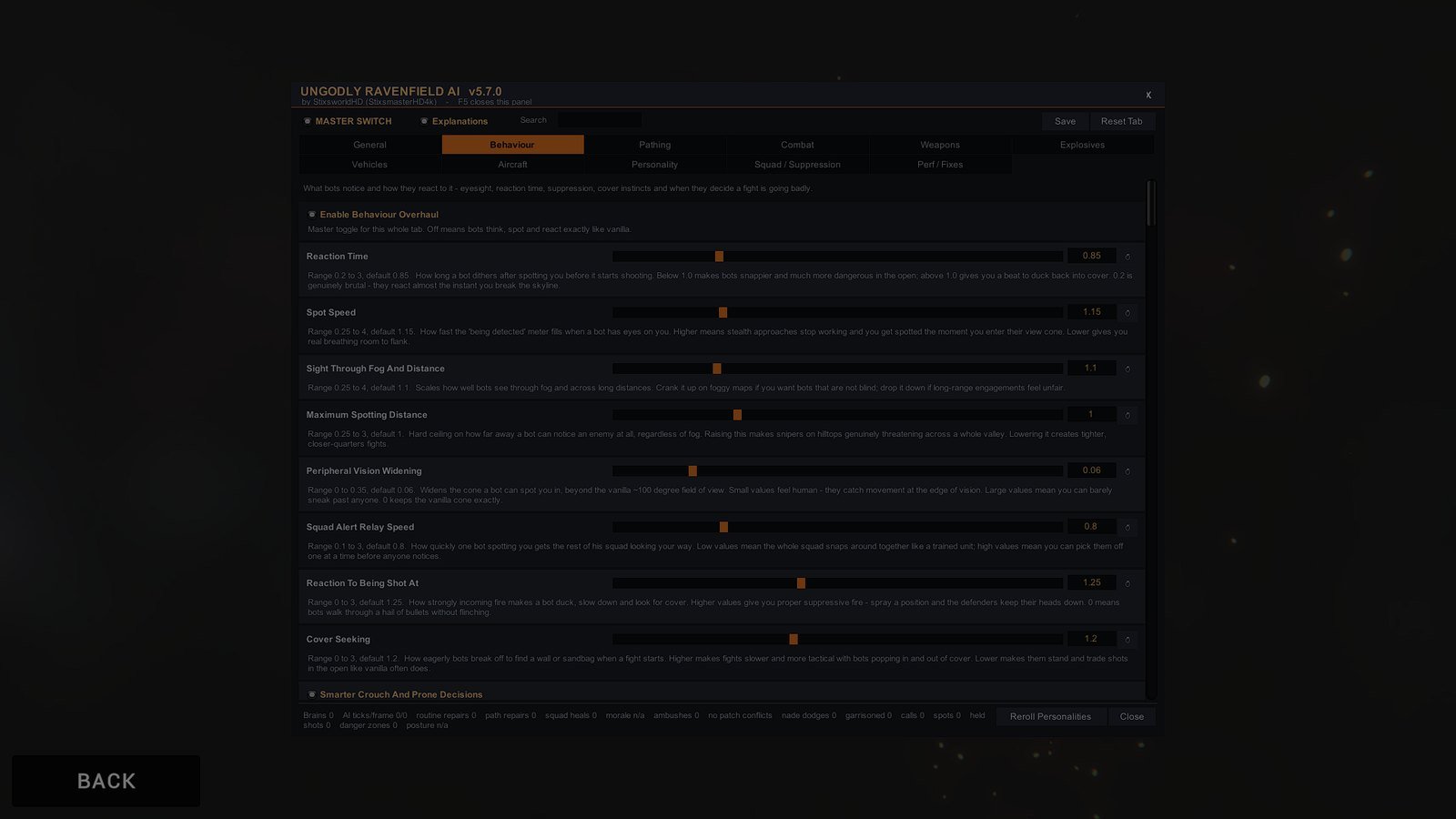Reset Spot Speed with its reset icon
The height and width of the screenshot is (819, 1456).
coord(1127,313)
